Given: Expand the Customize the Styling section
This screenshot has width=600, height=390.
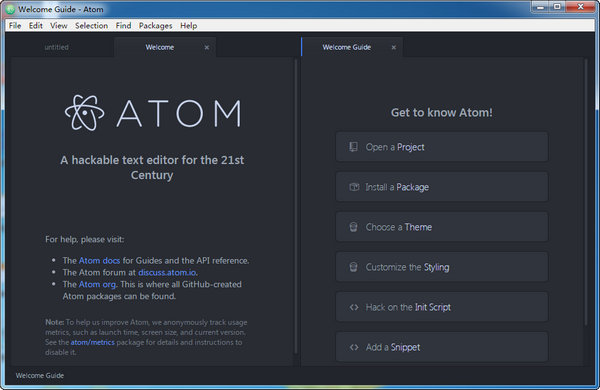Looking at the screenshot, I should coord(442,267).
